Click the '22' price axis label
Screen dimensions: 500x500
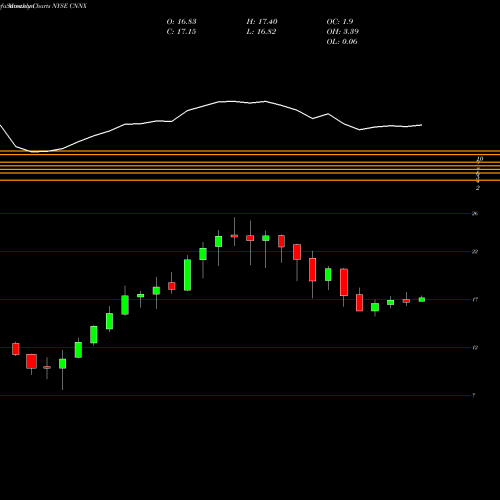coord(475,252)
